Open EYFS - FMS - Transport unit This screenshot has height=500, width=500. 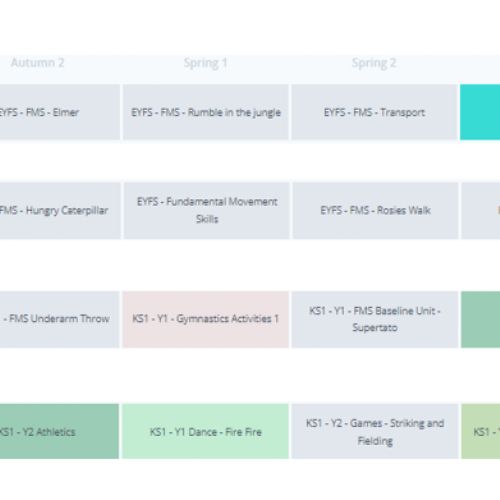(374, 112)
